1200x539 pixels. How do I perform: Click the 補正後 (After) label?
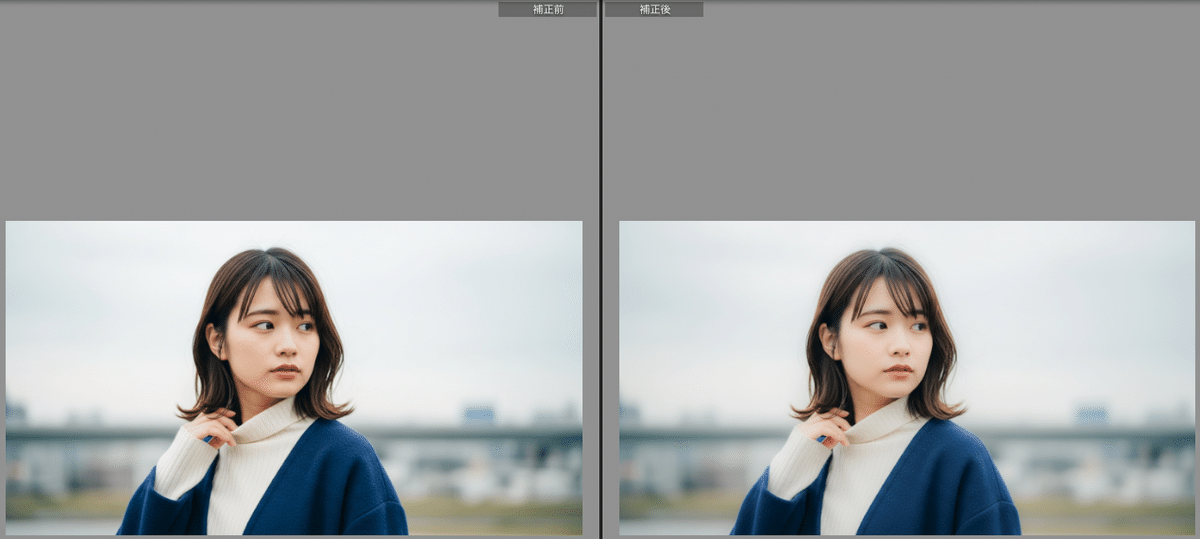click(x=654, y=9)
